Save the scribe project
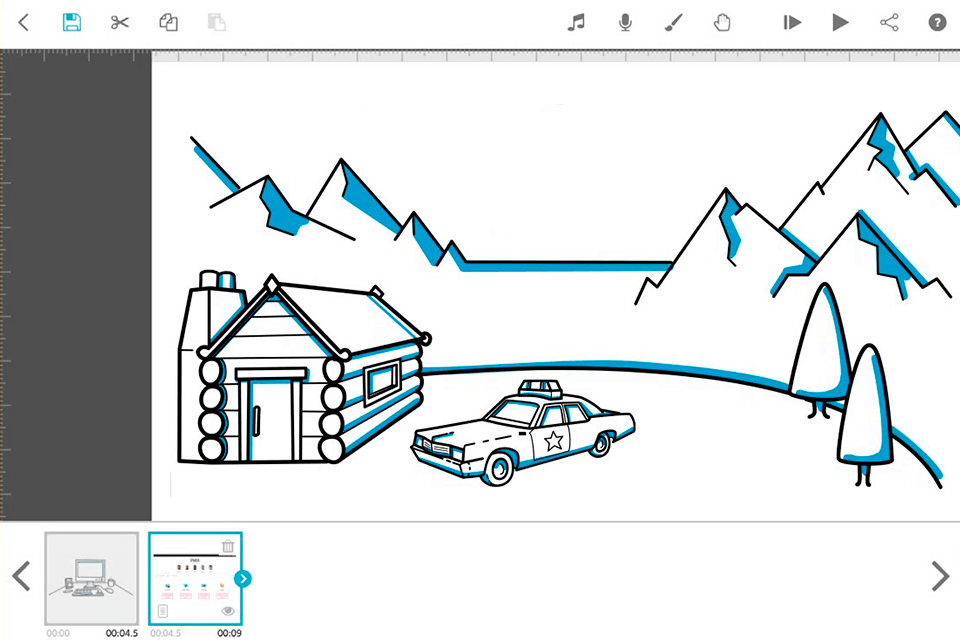Viewport: 960px width, 640px height. (72, 22)
